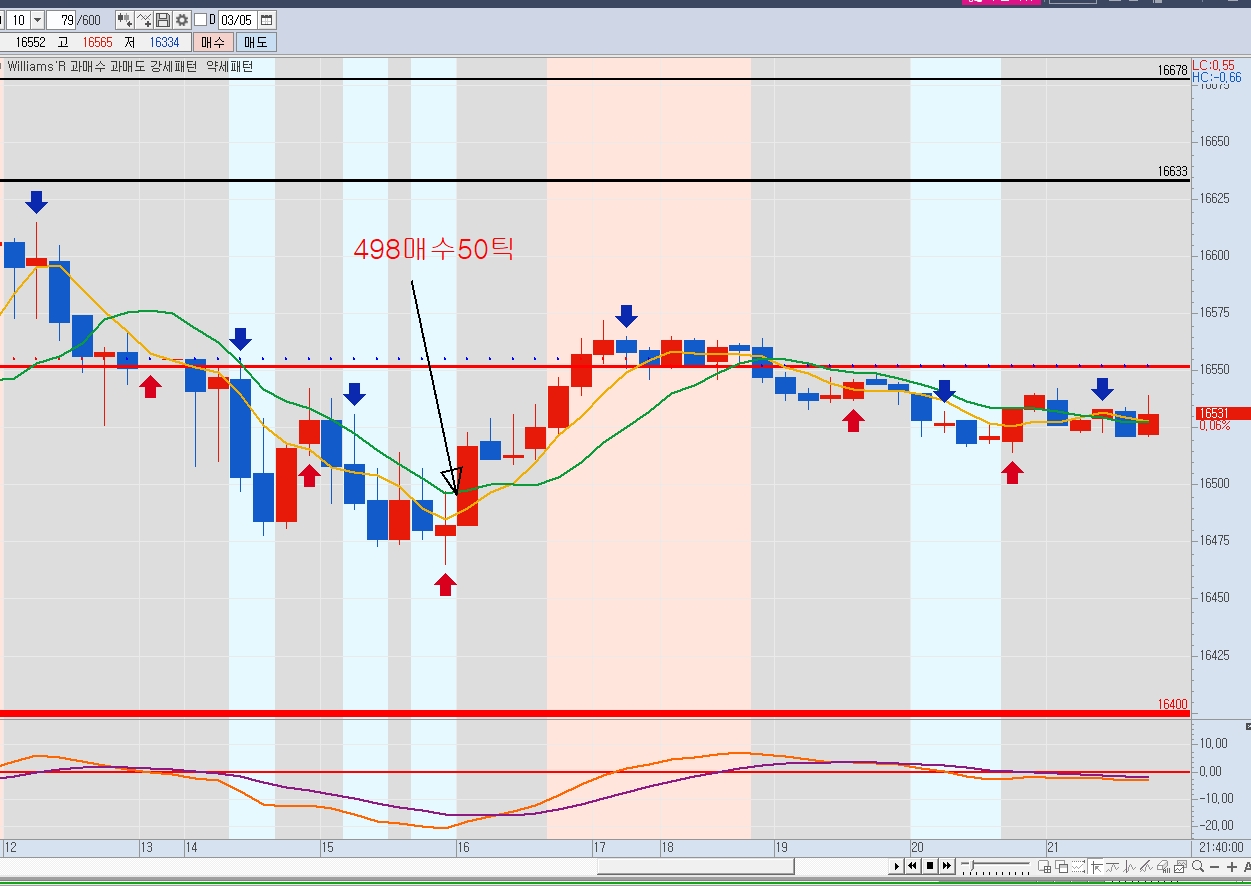
Task: Click the trendline drawing icon
Action: pyautogui.click(x=1147, y=866)
